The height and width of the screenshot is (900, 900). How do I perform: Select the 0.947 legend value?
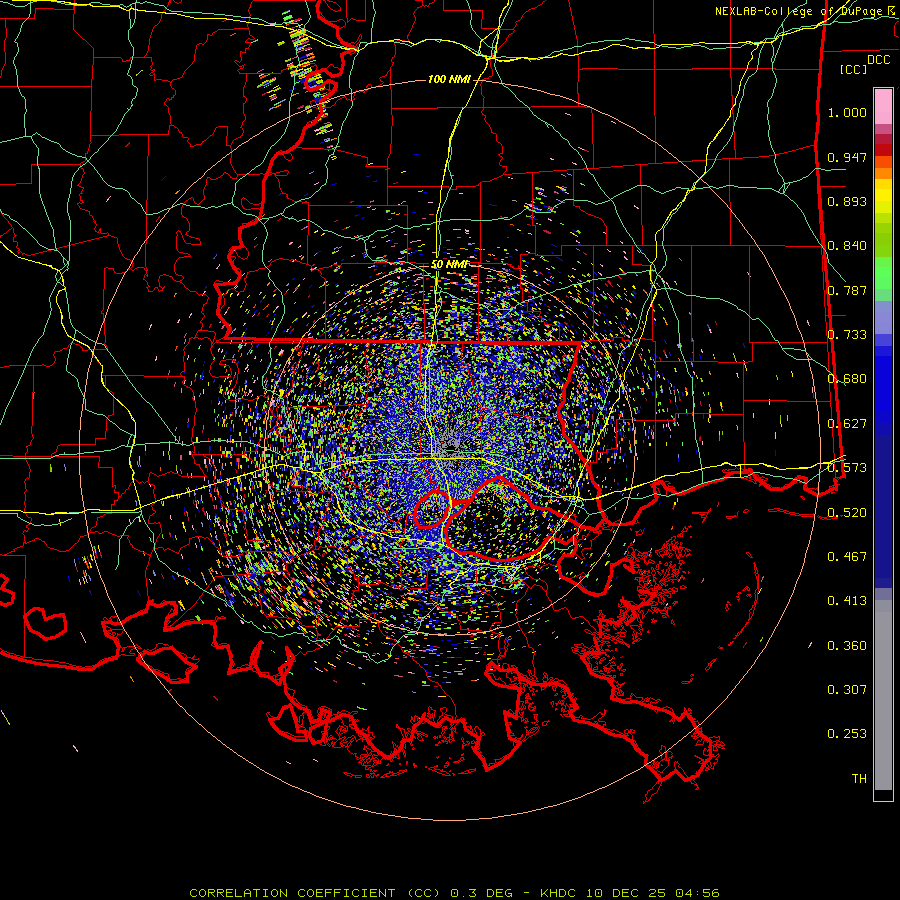(847, 157)
